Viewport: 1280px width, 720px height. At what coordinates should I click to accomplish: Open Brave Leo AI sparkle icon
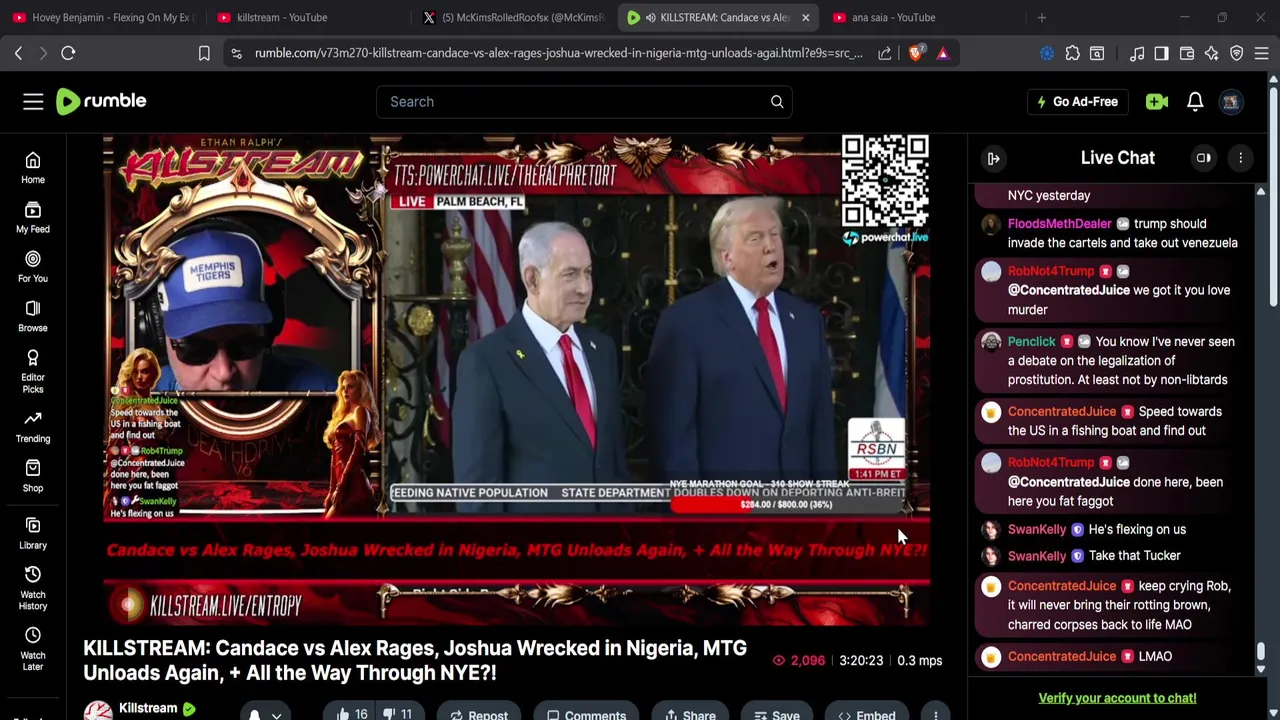click(x=1211, y=53)
